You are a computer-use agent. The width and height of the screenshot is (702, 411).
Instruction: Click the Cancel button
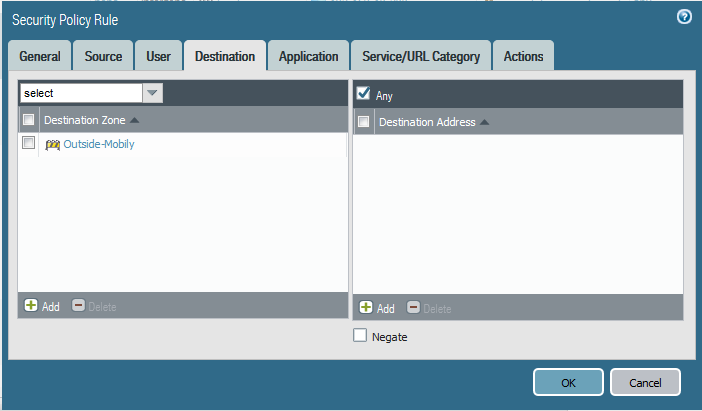tap(645, 382)
